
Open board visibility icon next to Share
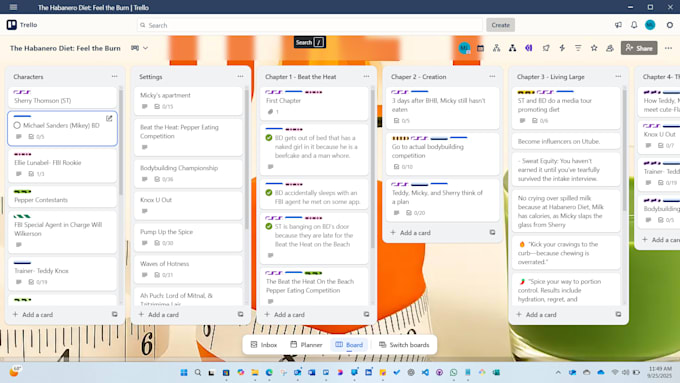click(610, 48)
